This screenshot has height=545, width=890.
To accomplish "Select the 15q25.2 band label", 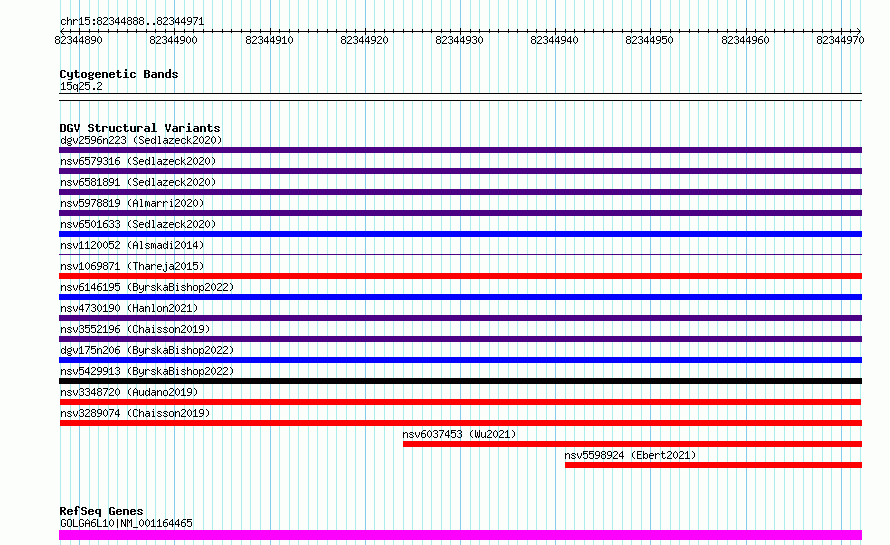I will click(81, 86).
